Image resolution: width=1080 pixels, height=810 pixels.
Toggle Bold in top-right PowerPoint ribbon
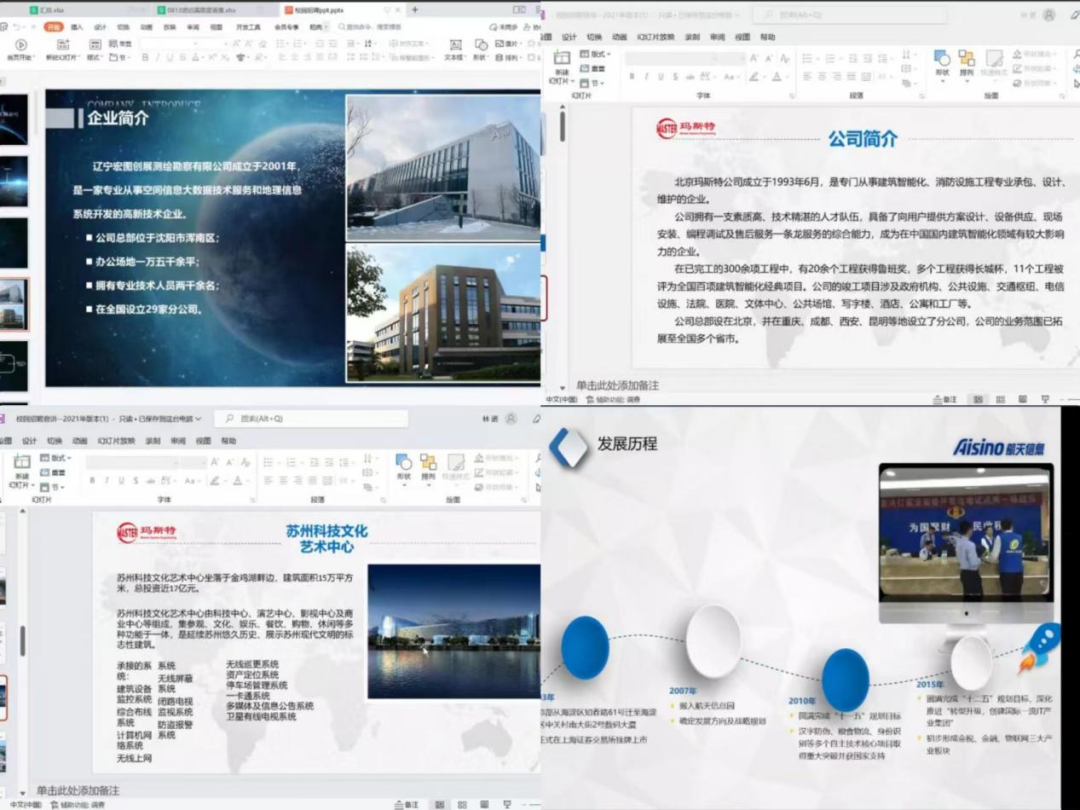pyautogui.click(x=632, y=76)
